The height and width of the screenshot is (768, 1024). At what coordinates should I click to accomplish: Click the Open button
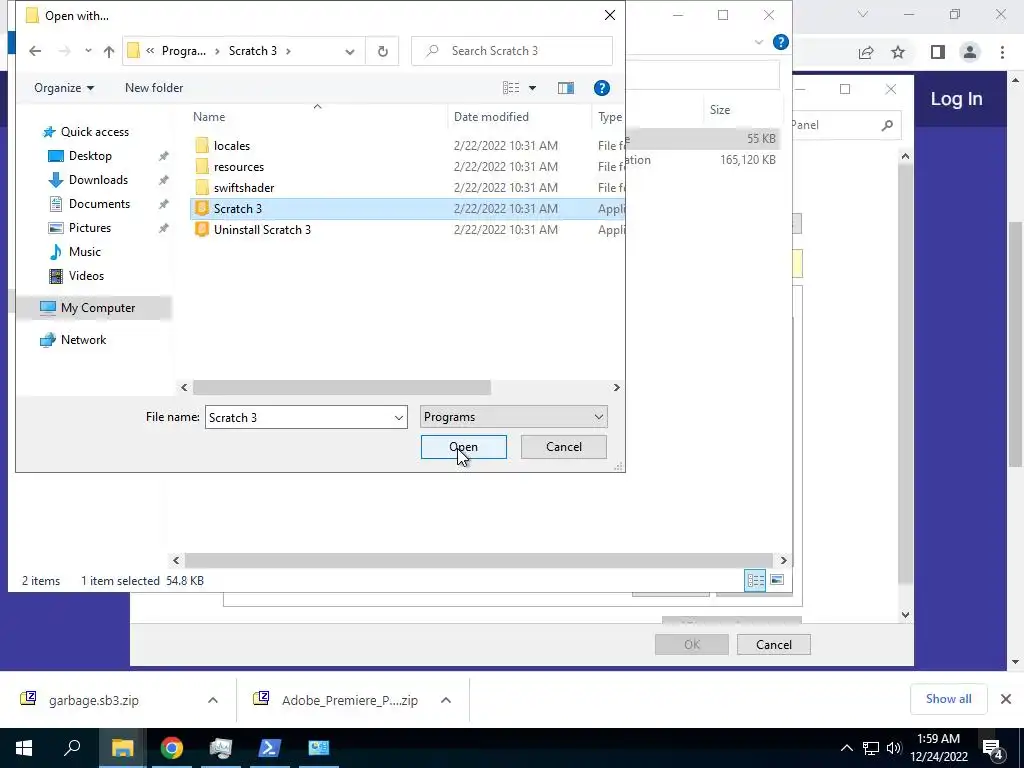pos(464,447)
